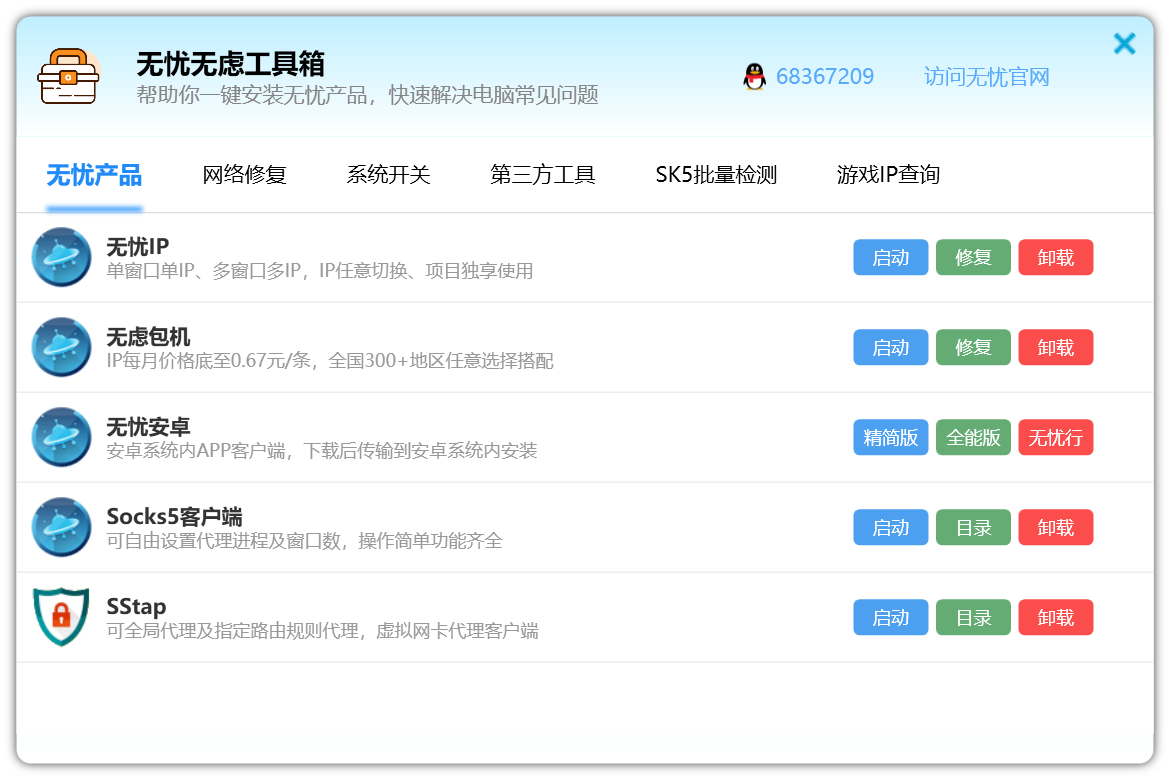Open the 游戏IP查询 tab
The image size is (1170, 780).
coord(888,175)
